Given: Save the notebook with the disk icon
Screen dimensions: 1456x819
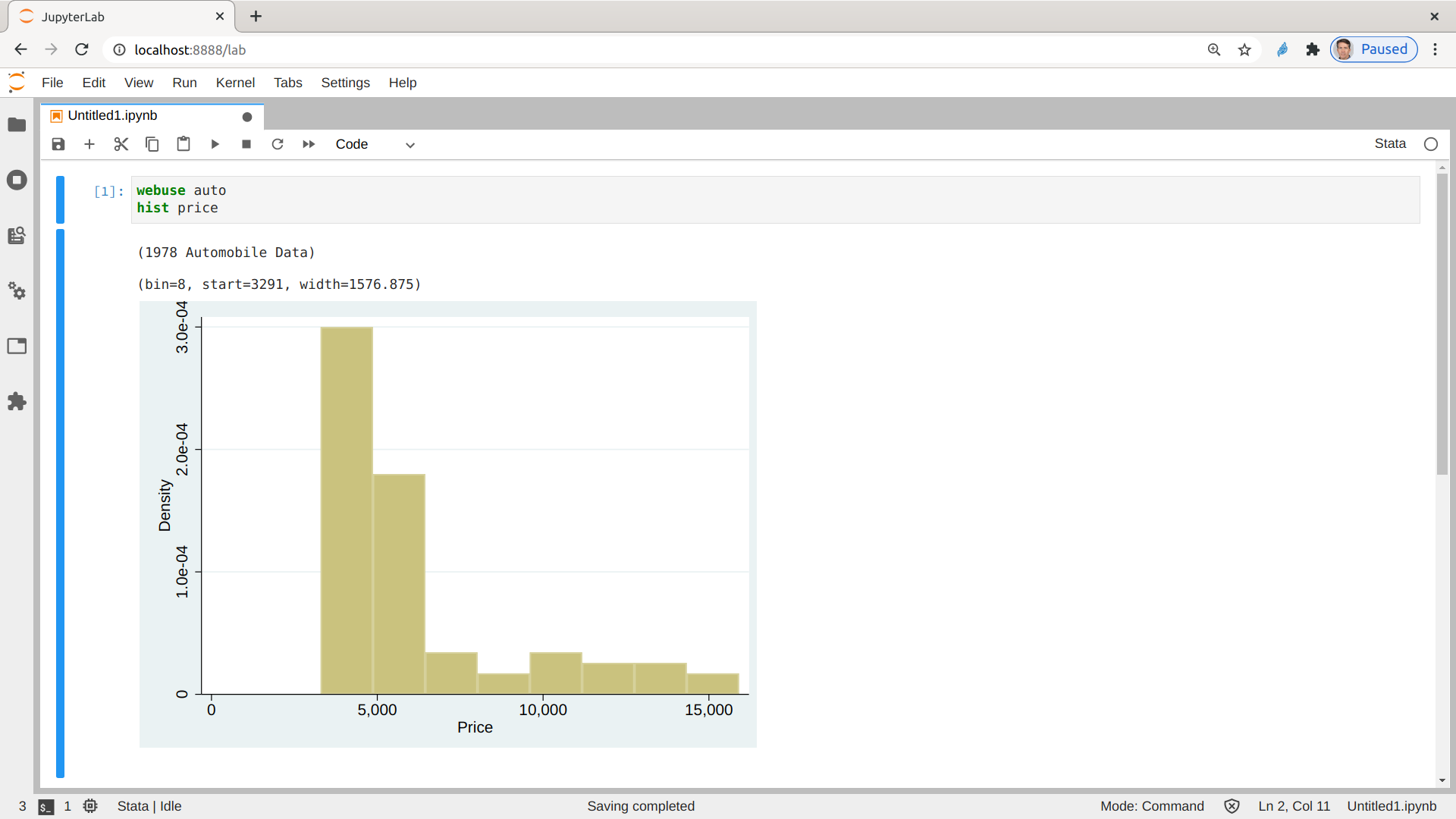Looking at the screenshot, I should pyautogui.click(x=58, y=144).
